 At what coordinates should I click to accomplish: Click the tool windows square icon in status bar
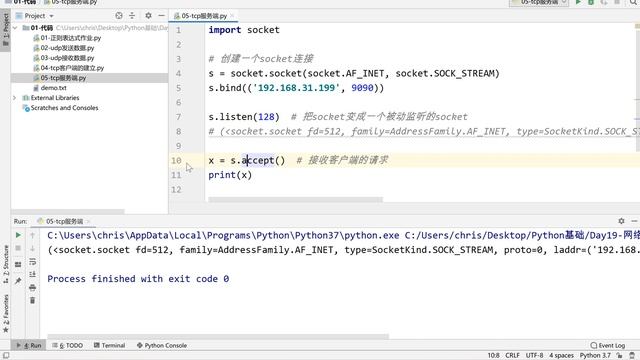click(x=6, y=356)
